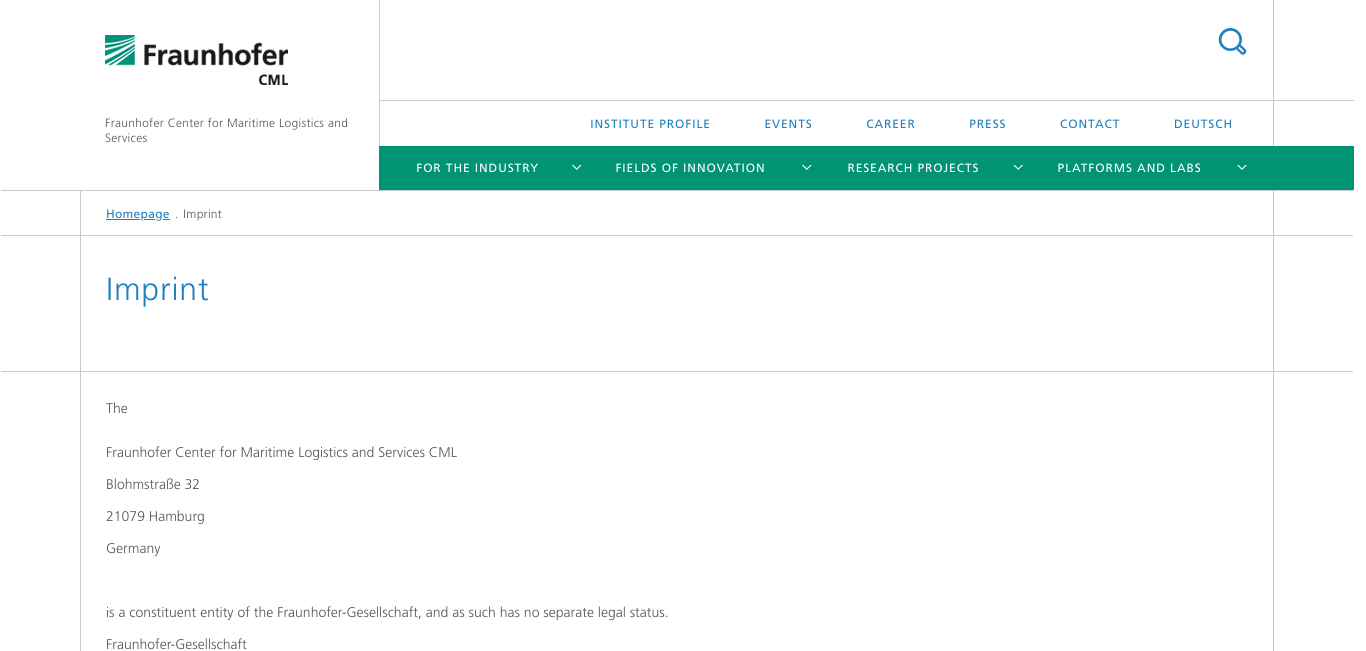Open the Contact page
This screenshot has height=651, width=1366.
tap(1090, 124)
